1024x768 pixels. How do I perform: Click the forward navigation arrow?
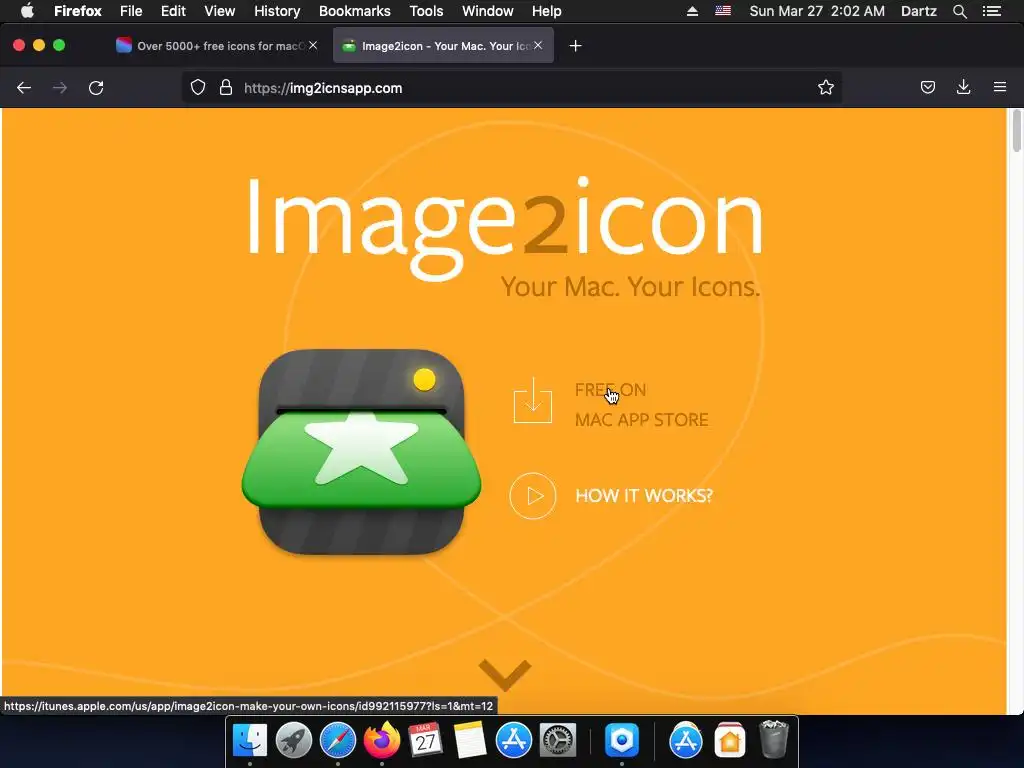tap(59, 88)
